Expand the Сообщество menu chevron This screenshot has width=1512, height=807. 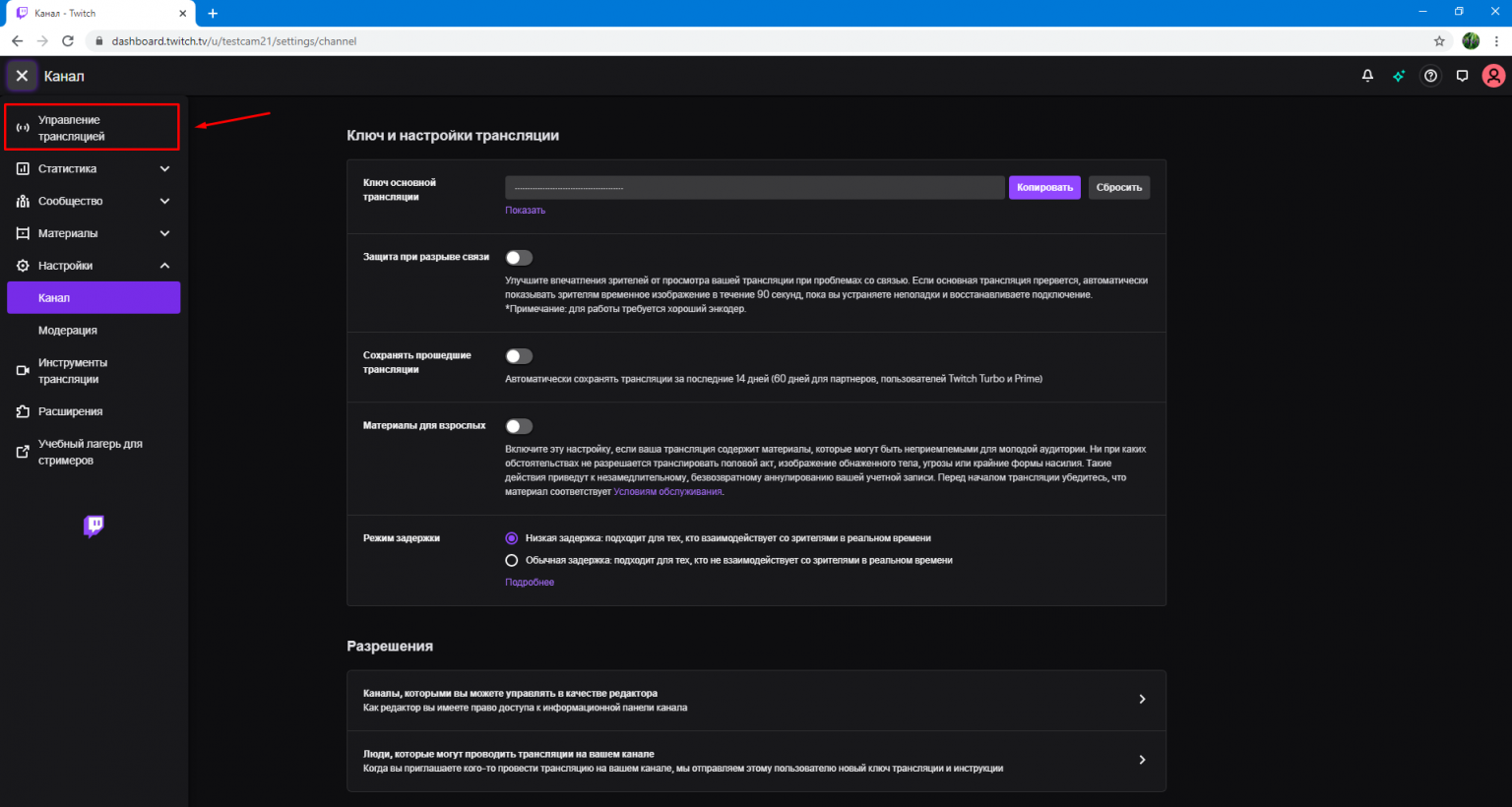pos(164,201)
